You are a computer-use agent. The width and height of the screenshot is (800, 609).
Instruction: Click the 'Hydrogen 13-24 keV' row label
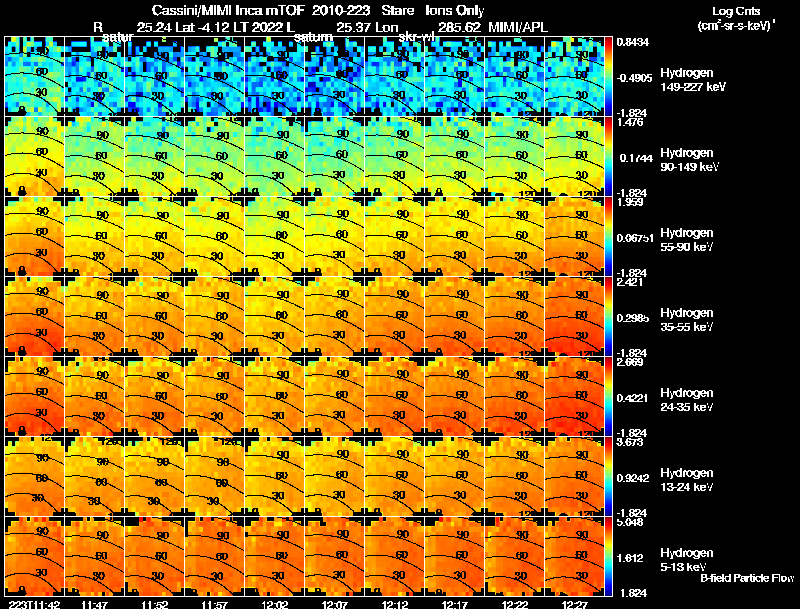(x=686, y=480)
